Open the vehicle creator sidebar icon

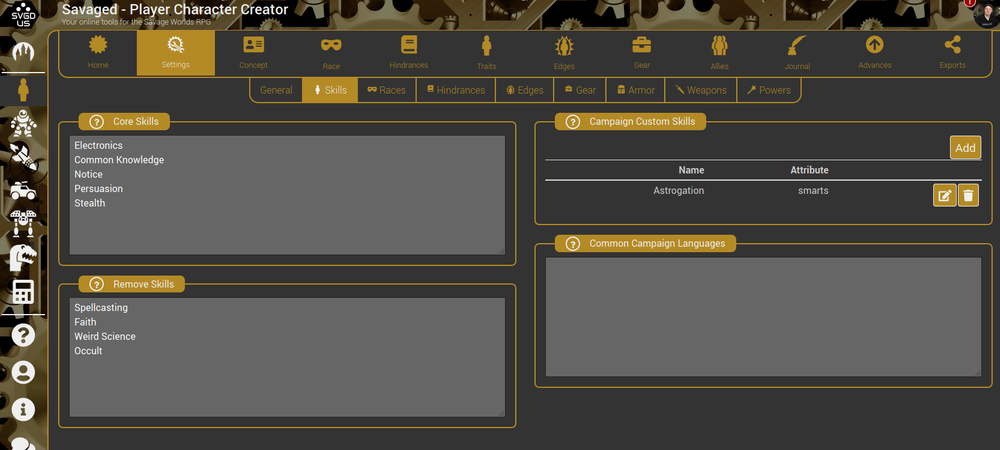tap(24, 190)
